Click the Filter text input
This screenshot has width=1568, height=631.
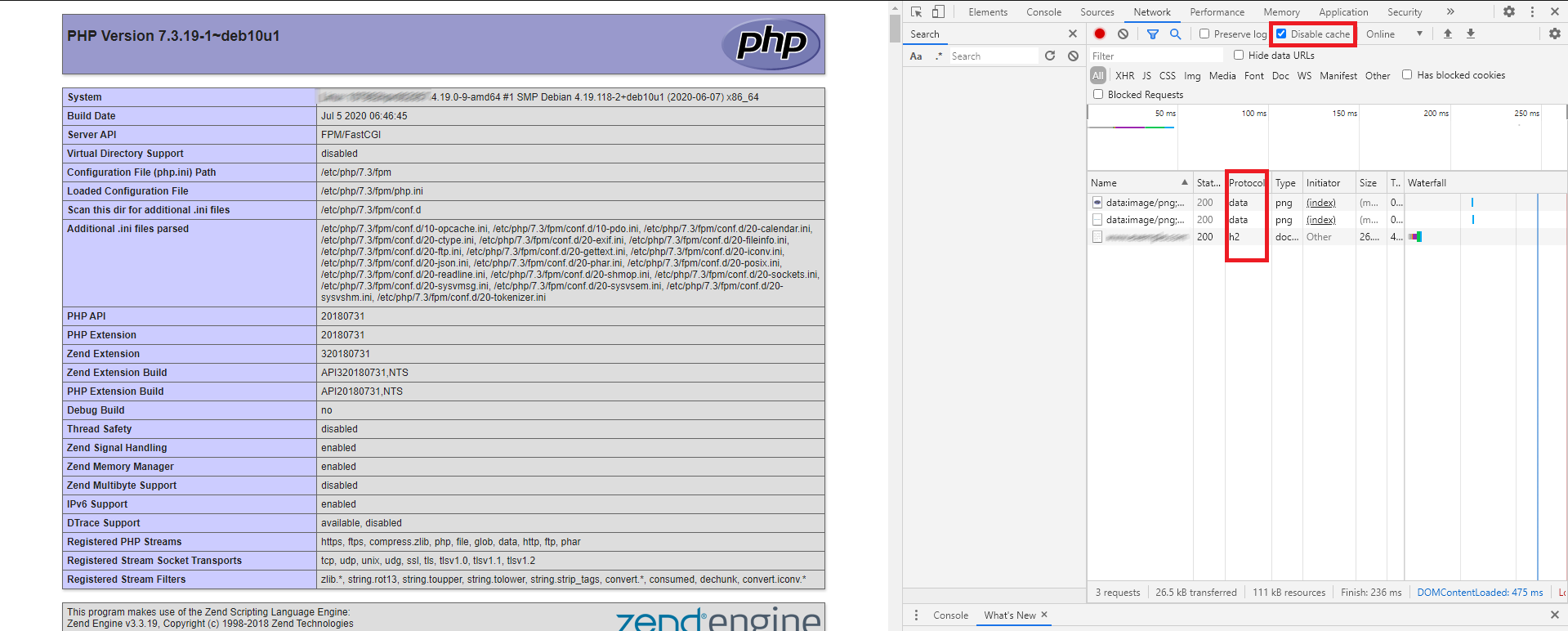tap(1156, 56)
